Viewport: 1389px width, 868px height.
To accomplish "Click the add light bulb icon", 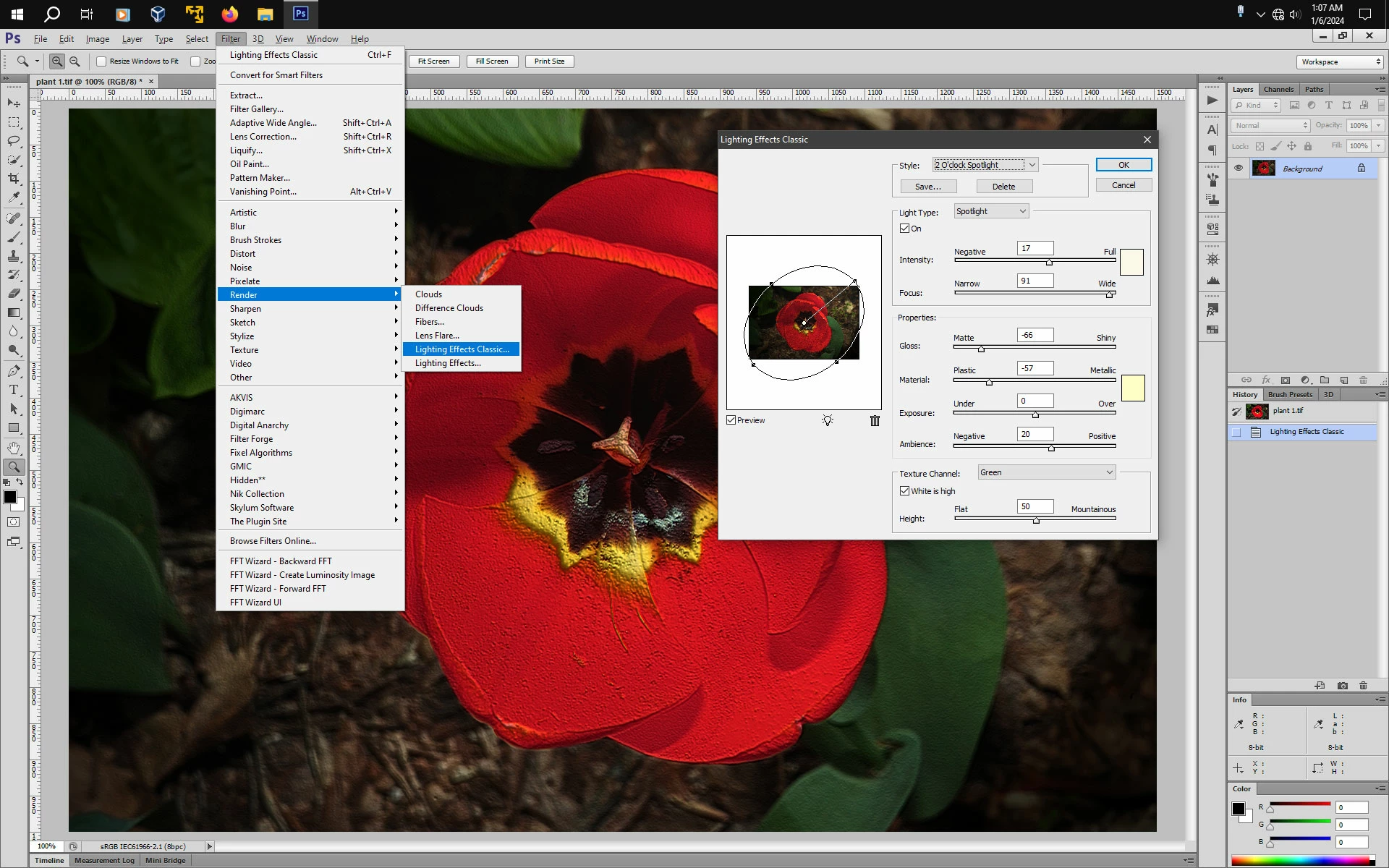I will pos(828,420).
